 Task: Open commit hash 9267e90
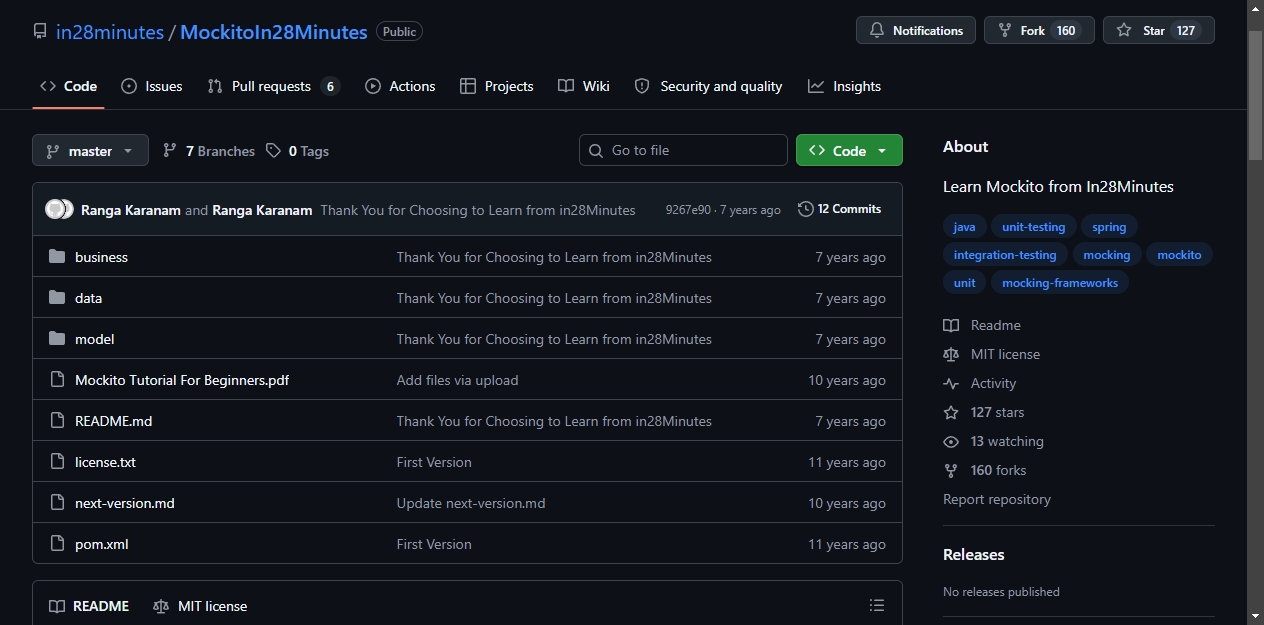tap(688, 210)
